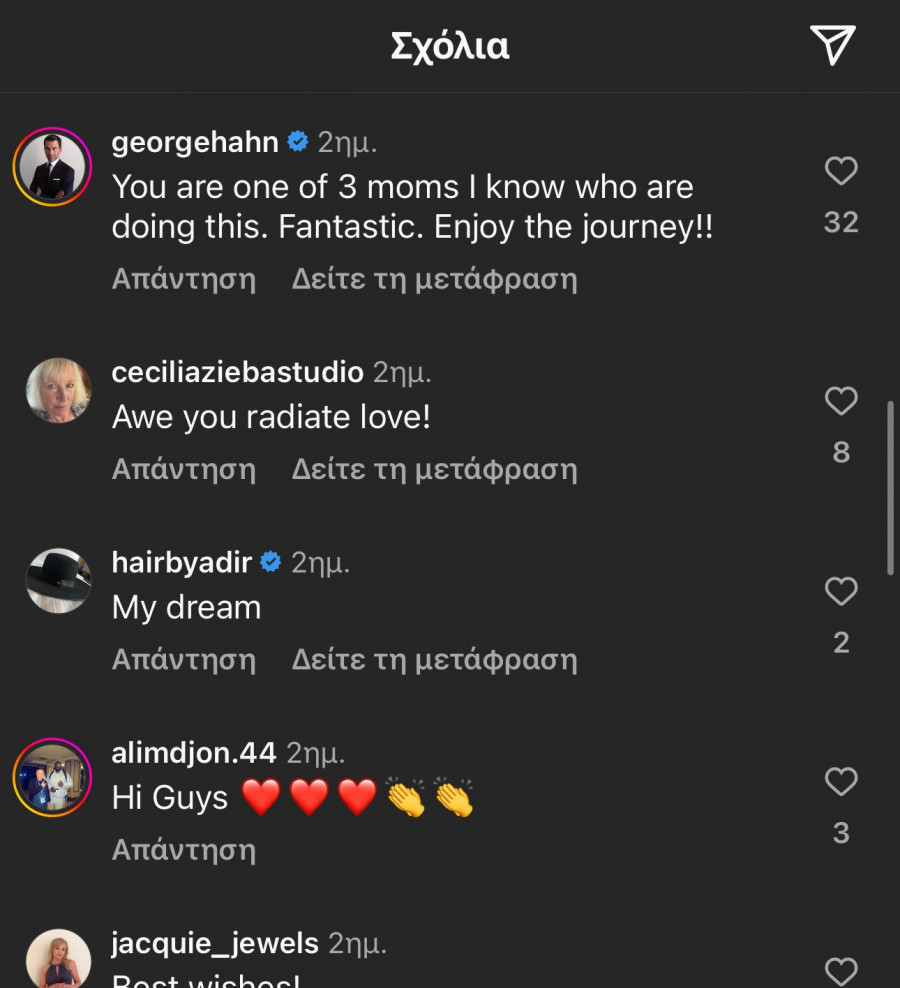Open georgehahn's profile picture
This screenshot has height=988, width=900.
coord(52,166)
